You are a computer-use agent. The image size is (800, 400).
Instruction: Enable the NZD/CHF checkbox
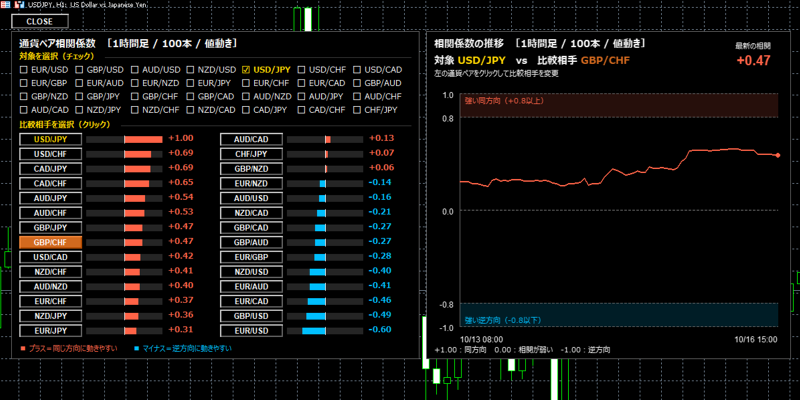135,110
